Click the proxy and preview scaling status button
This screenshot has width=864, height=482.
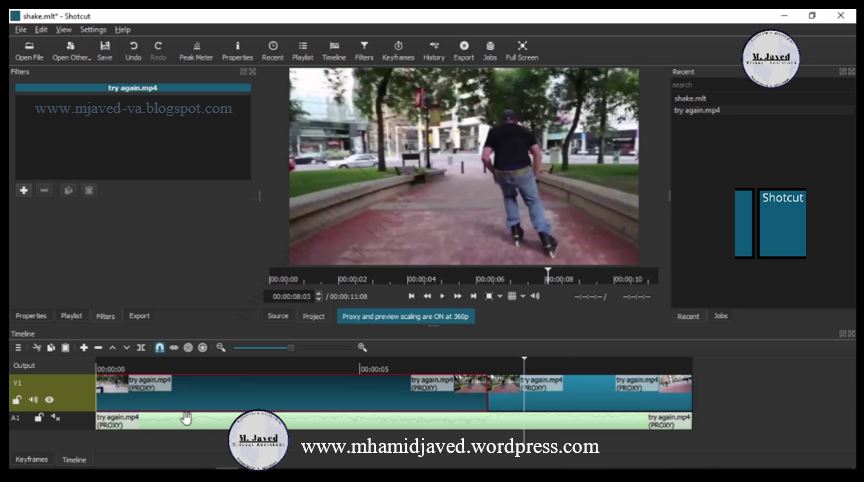coord(406,316)
